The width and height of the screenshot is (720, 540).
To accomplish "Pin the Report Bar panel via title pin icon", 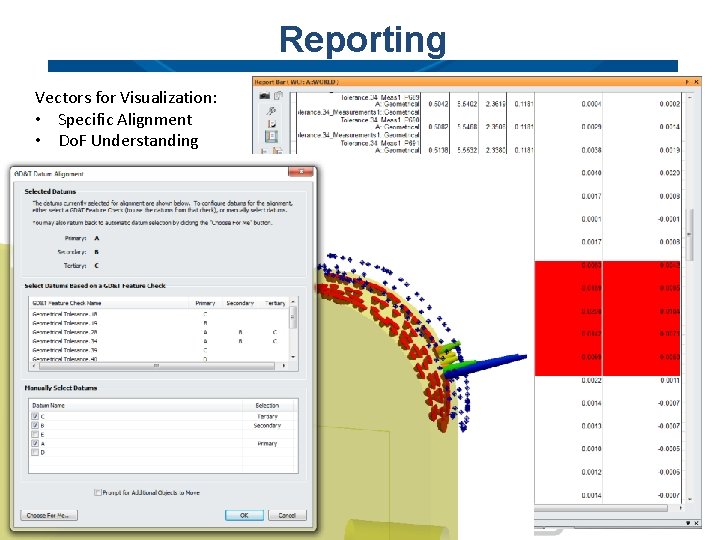I will [687, 82].
